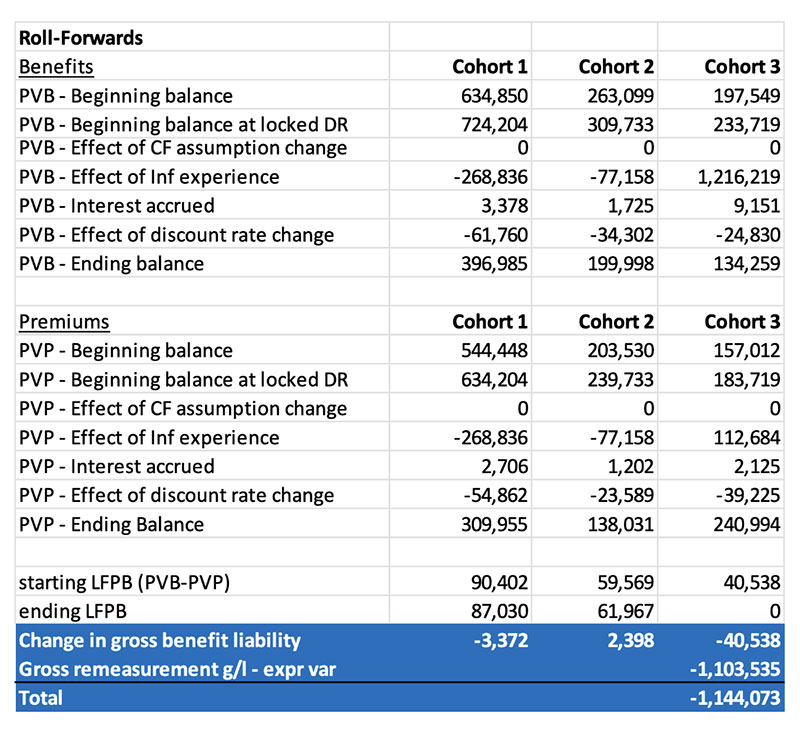This screenshot has height=733, width=800.
Task: Select the PVB - Beginning balance label cell
Action: click(x=125, y=96)
